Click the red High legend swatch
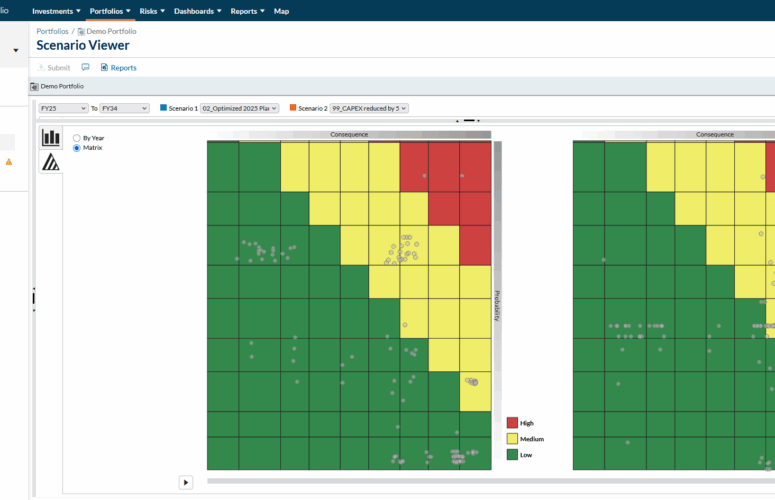775x500 pixels. (512, 423)
